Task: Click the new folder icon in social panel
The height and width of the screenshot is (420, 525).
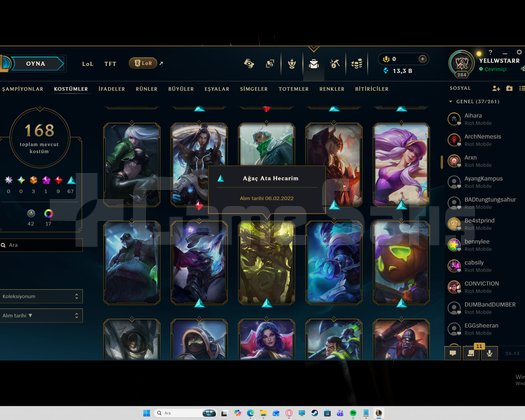Action: tap(509, 88)
